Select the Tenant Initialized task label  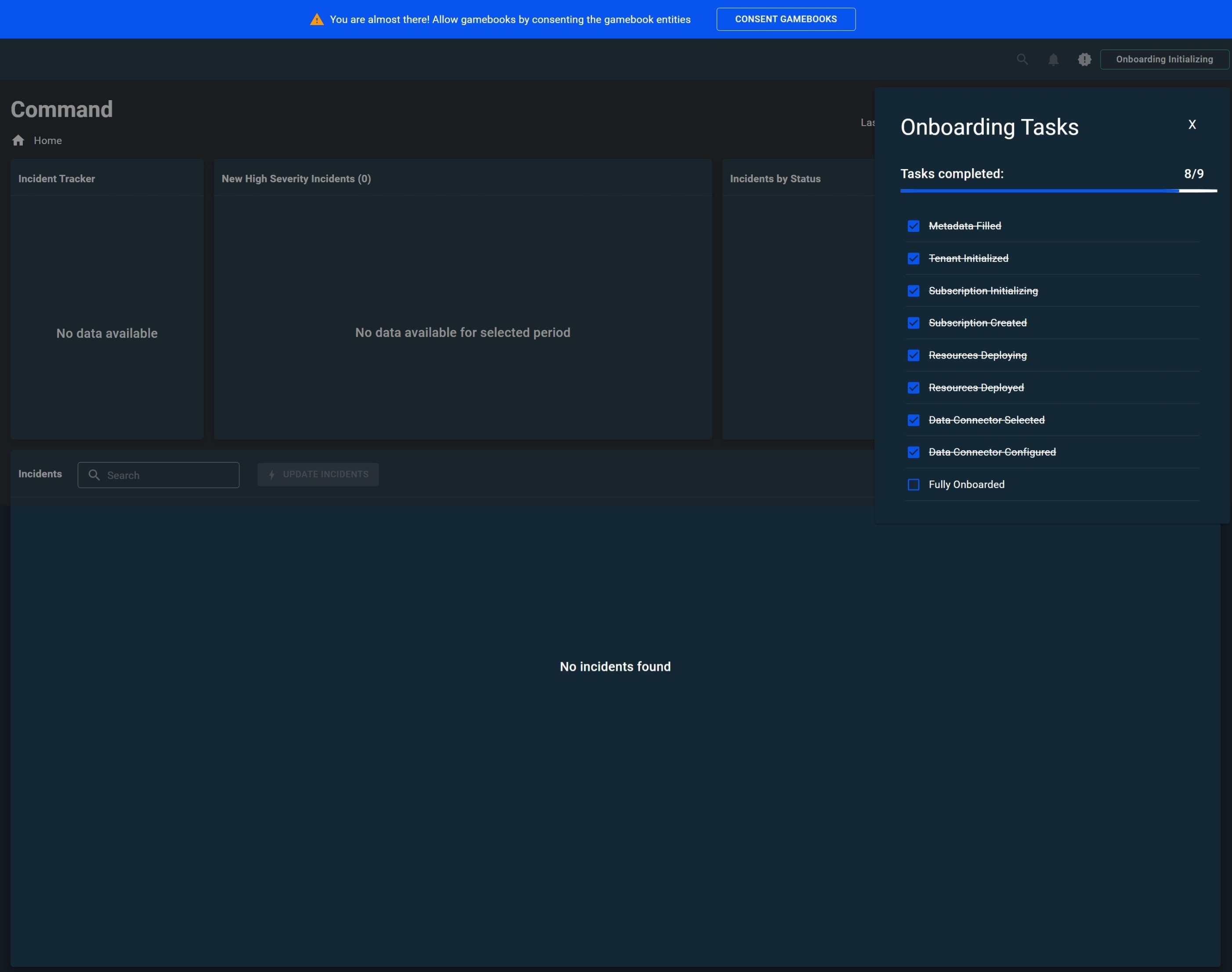968,258
